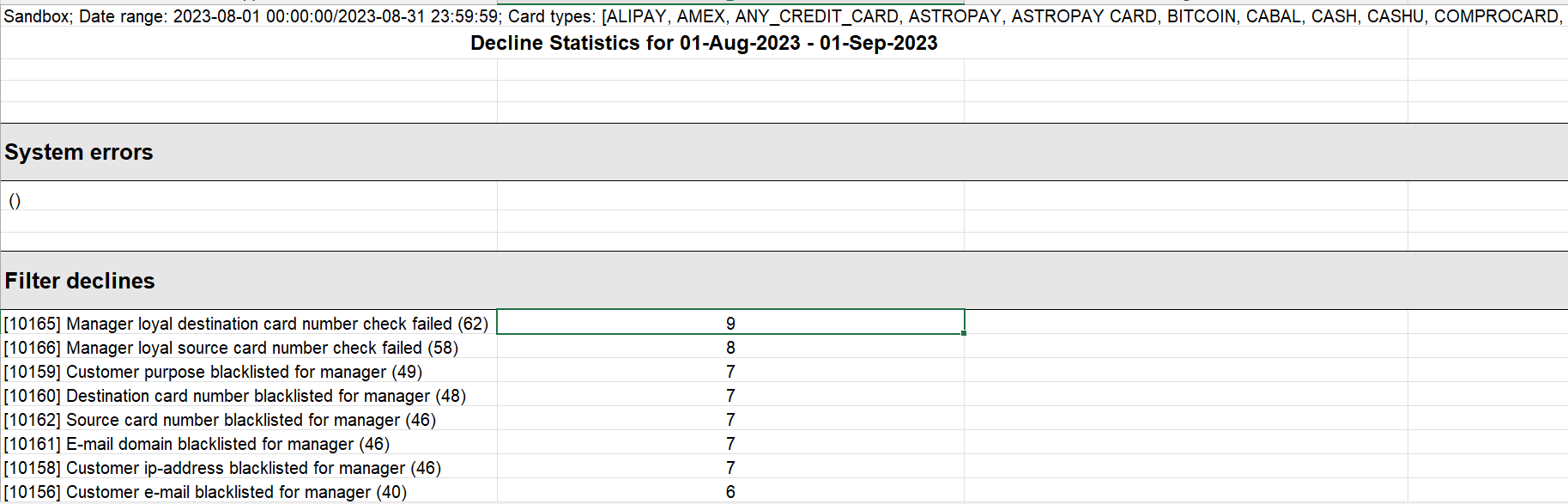Select the [10156] Customer e-mail blacklisted cell

(x=206, y=492)
